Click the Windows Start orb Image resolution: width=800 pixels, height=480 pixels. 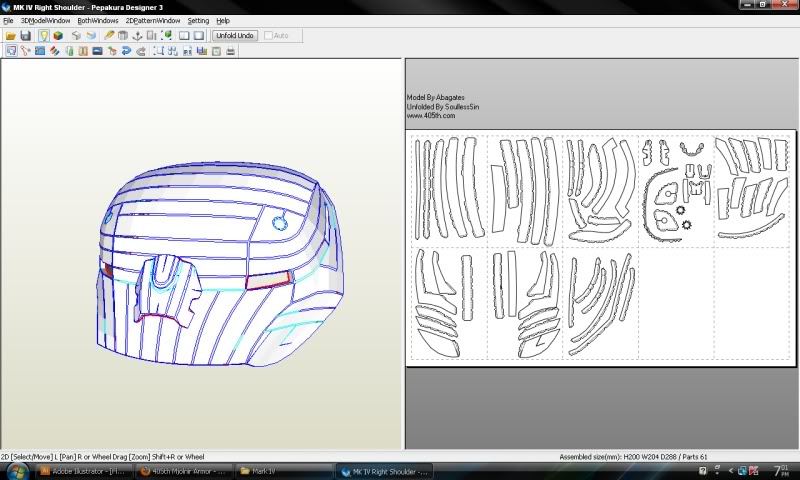17,470
